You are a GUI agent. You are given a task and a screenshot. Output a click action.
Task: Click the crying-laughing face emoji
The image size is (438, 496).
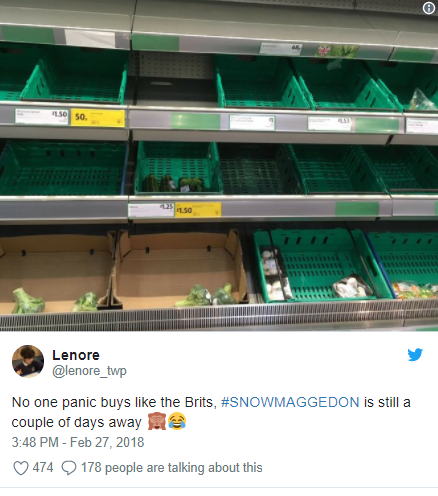click(177, 421)
